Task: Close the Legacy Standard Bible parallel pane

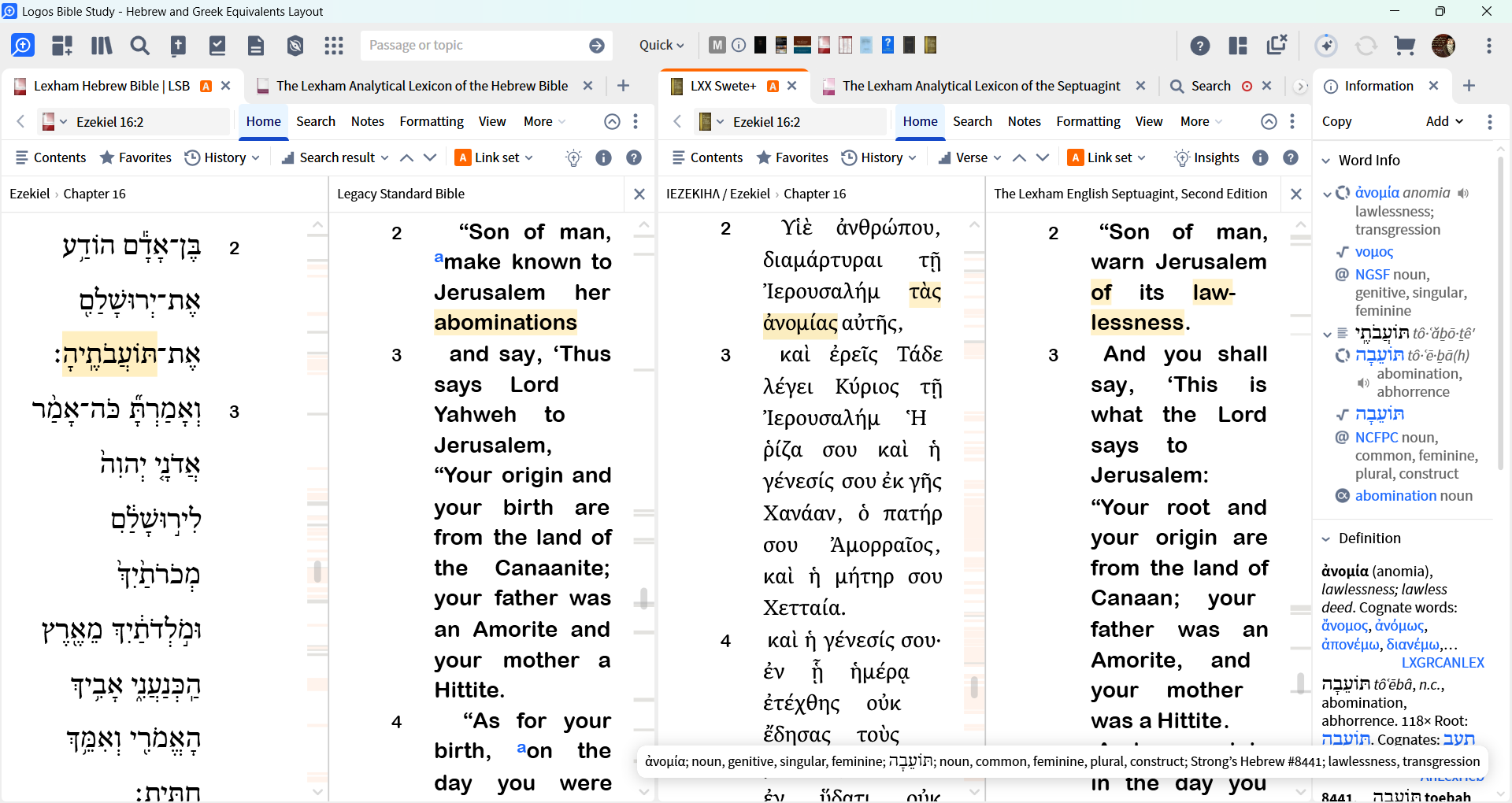Action: [639, 194]
